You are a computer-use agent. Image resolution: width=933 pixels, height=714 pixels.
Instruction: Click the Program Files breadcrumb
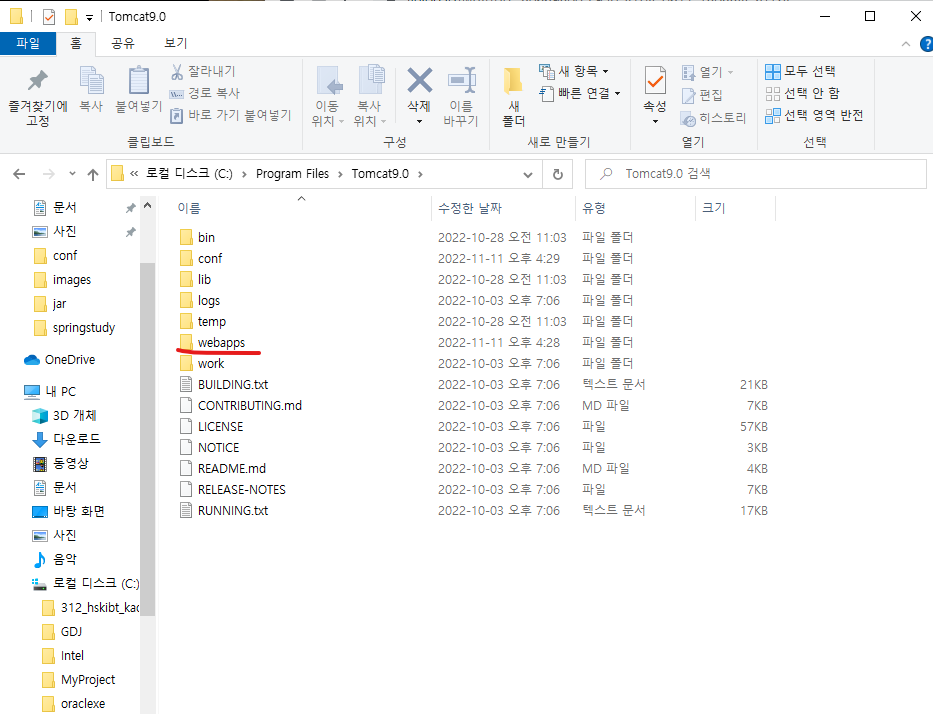click(x=292, y=174)
